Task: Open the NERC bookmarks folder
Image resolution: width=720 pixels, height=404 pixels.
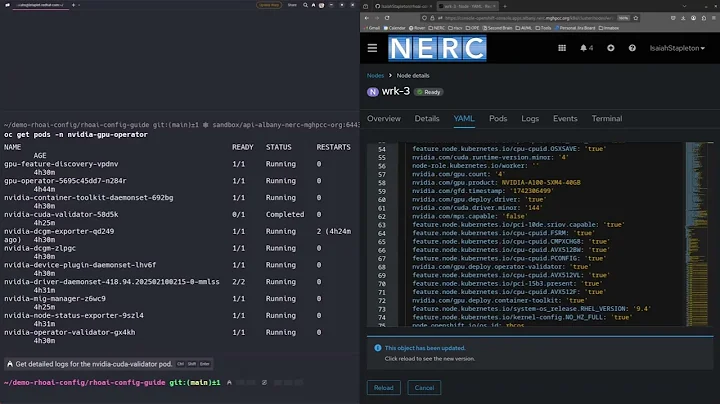Action: (437, 28)
